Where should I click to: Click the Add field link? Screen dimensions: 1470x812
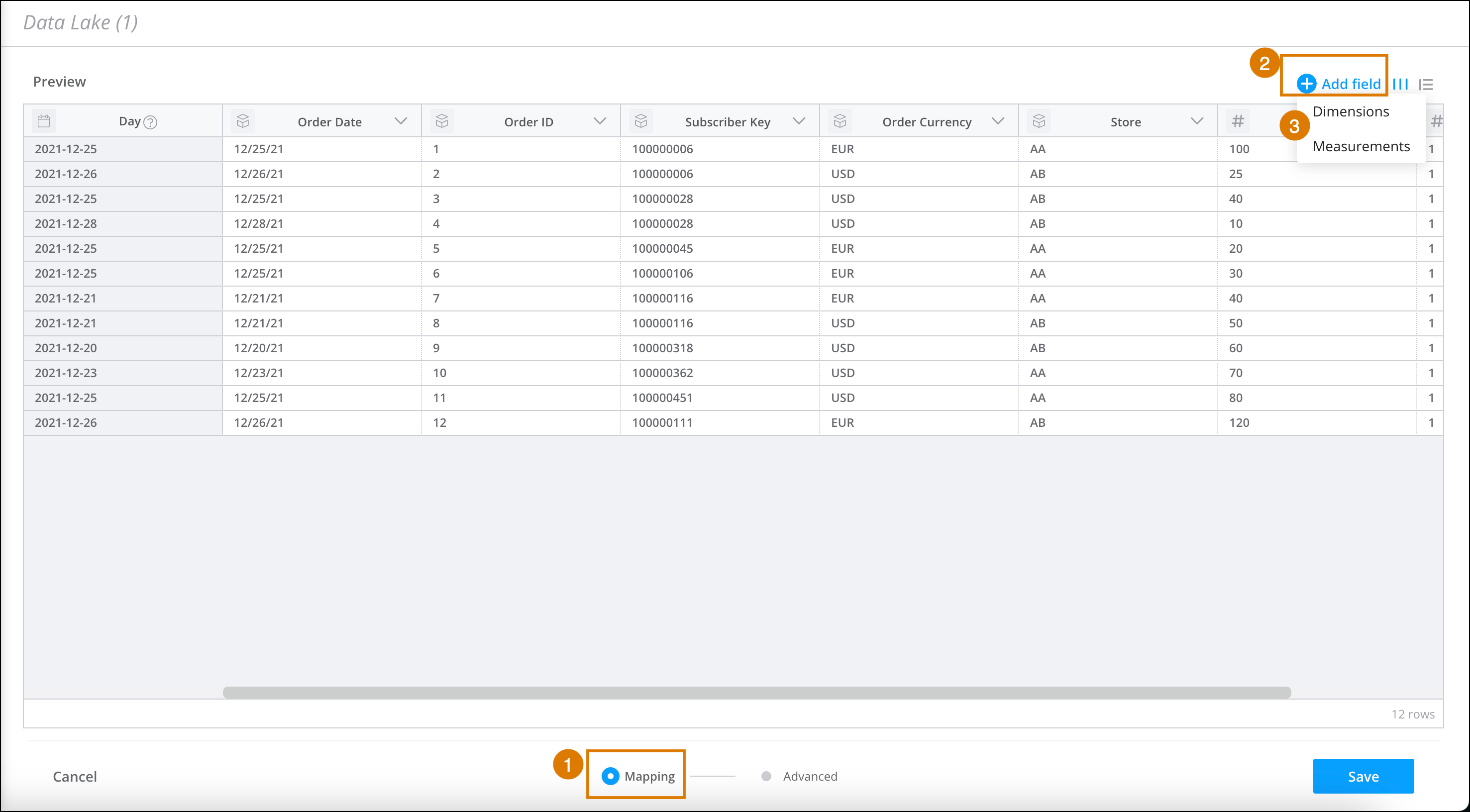click(x=1351, y=84)
